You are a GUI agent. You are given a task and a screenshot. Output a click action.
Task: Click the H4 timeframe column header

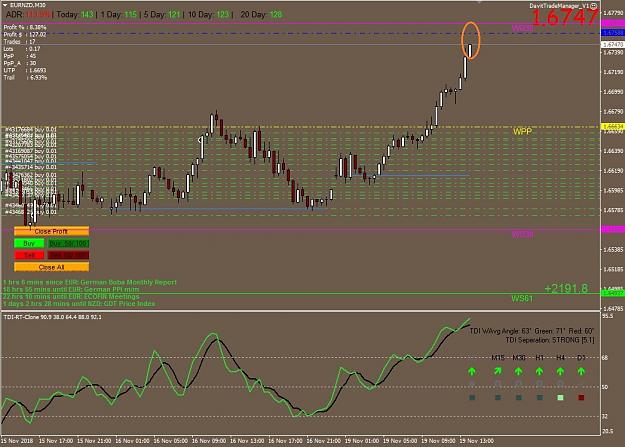(560, 358)
